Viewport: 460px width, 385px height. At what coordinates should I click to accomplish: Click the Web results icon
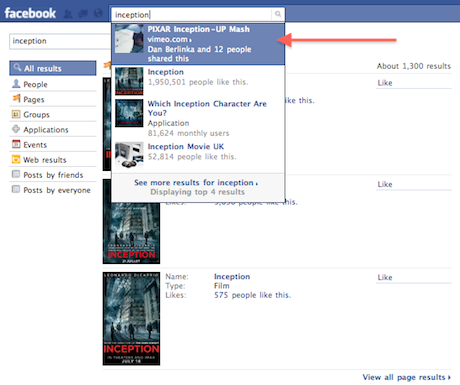tap(16, 159)
